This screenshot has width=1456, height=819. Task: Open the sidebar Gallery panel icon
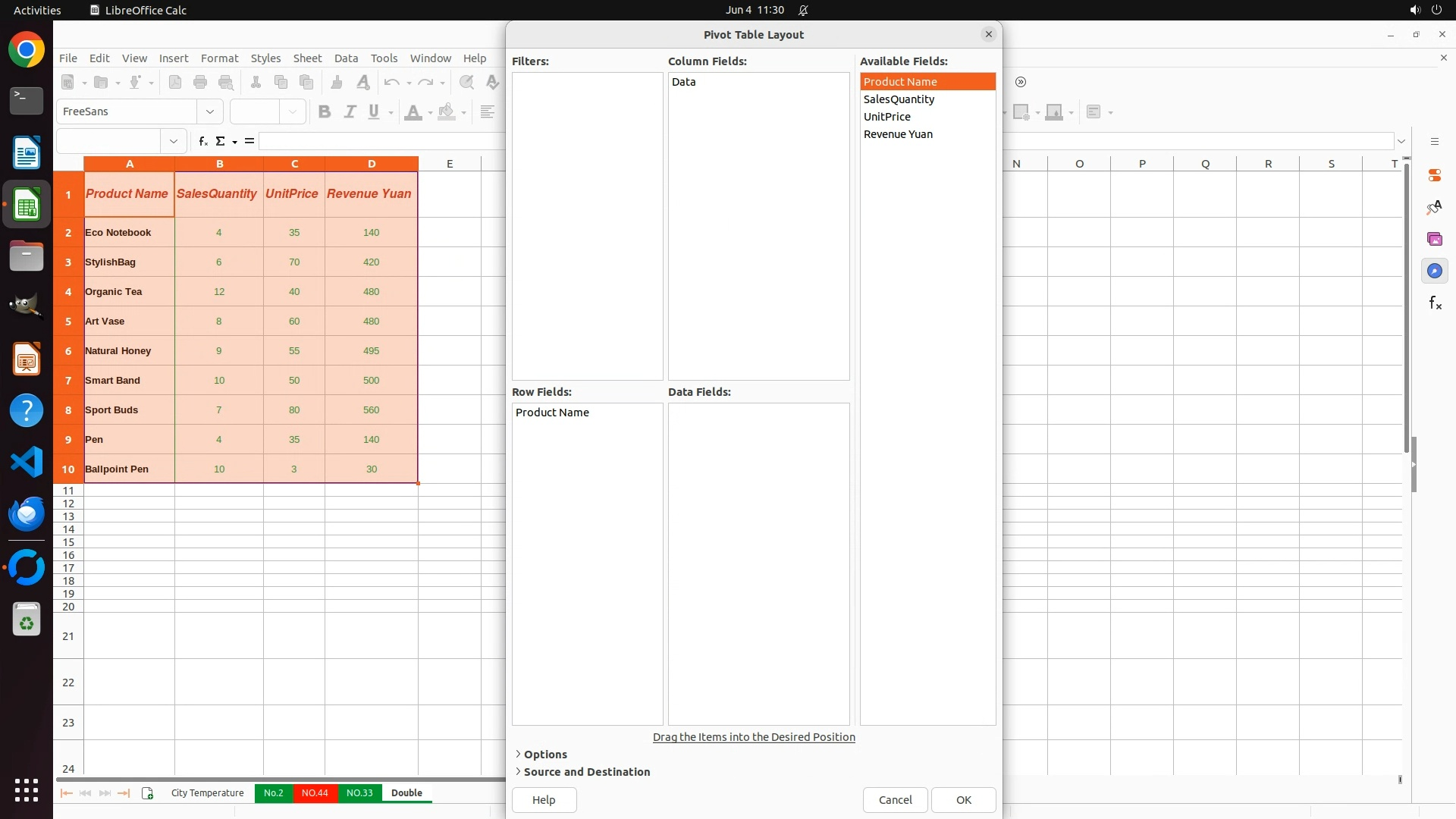1434,239
